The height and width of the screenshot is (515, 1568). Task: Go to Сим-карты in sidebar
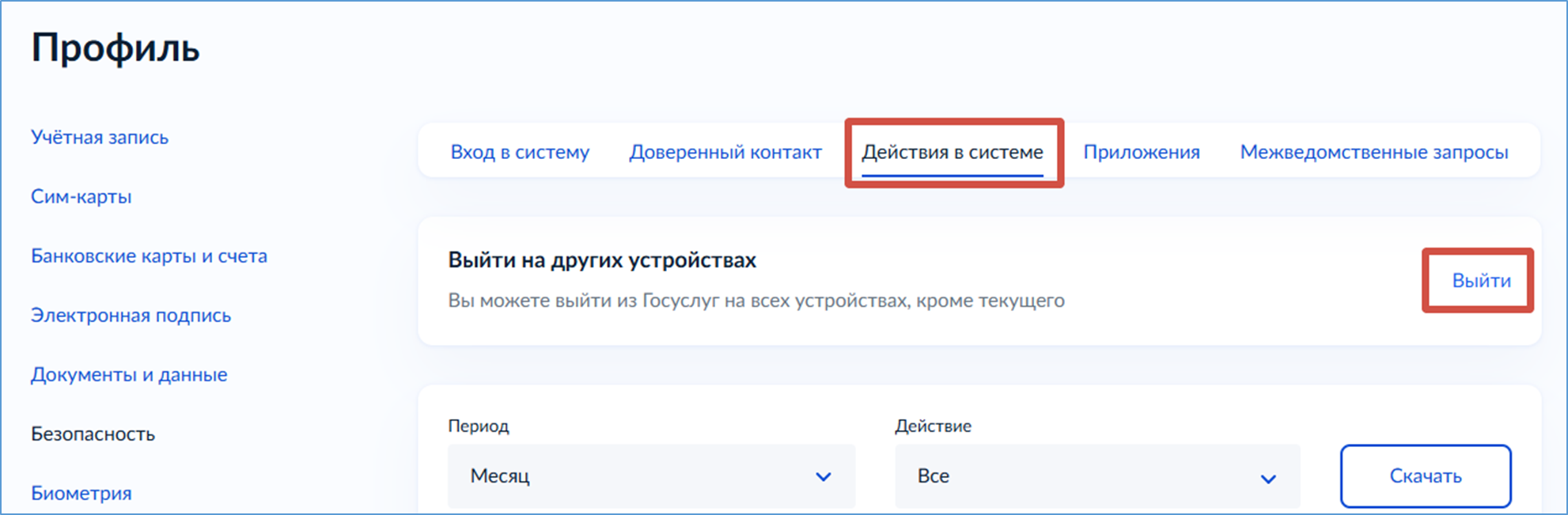(81, 197)
